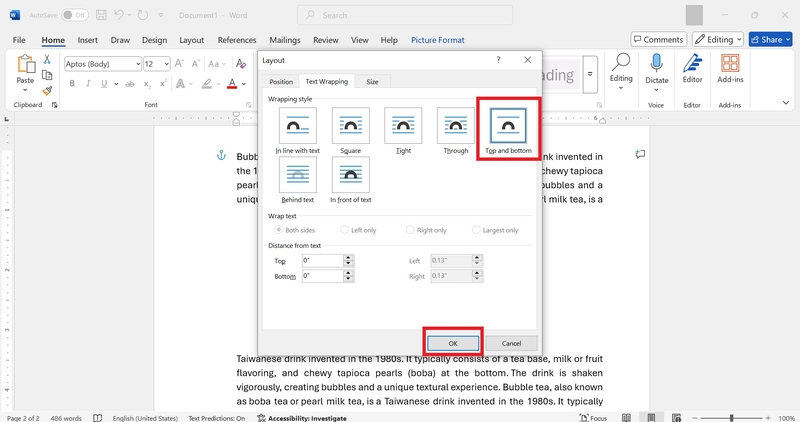The width and height of the screenshot is (800, 422).
Task: Open the Editor tool in the ribbon
Action: [692, 69]
